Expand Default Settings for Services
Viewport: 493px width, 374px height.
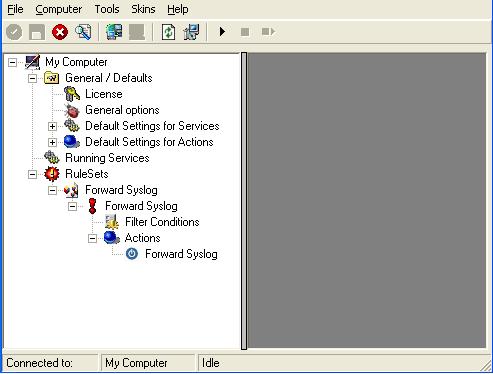tap(52, 126)
